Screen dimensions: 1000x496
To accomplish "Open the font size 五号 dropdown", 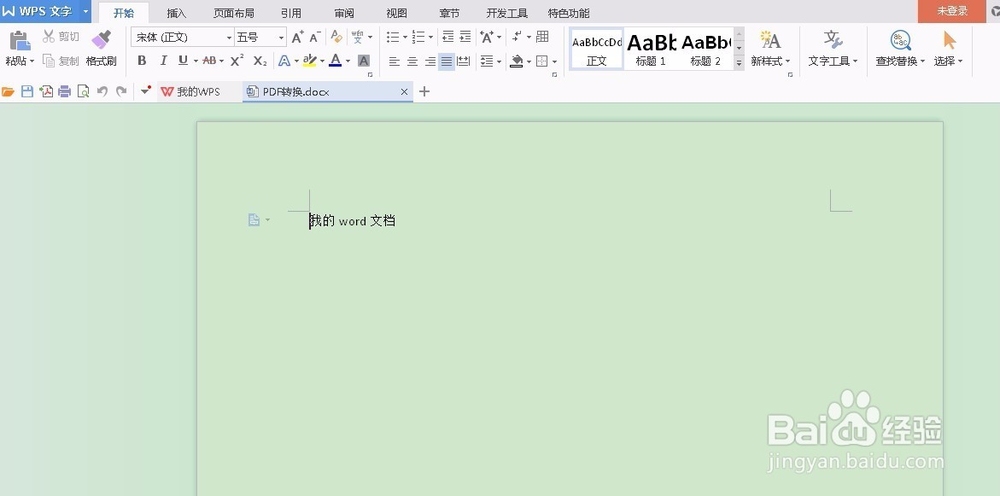I will tap(281, 38).
